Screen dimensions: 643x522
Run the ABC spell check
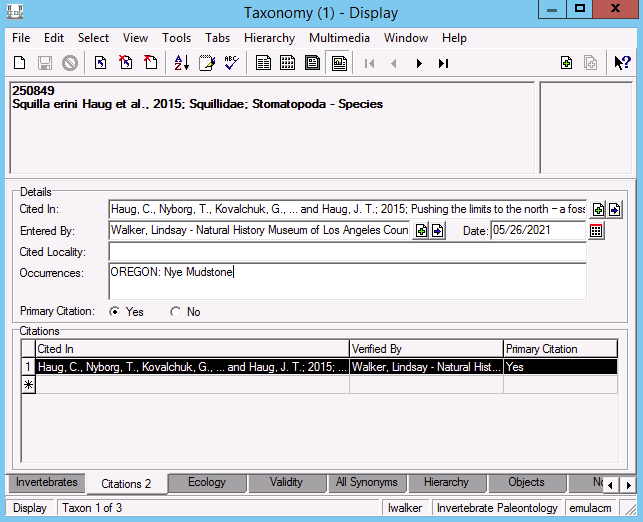coord(232,63)
